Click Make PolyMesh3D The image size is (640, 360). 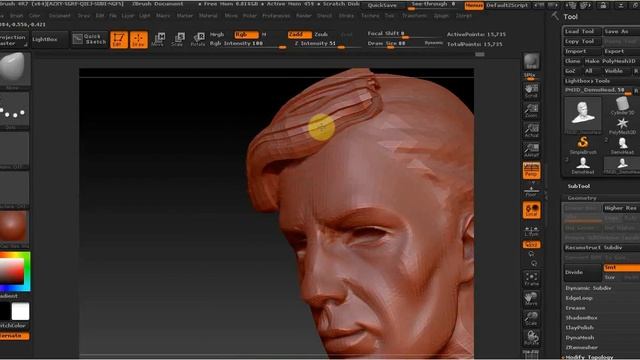611,61
